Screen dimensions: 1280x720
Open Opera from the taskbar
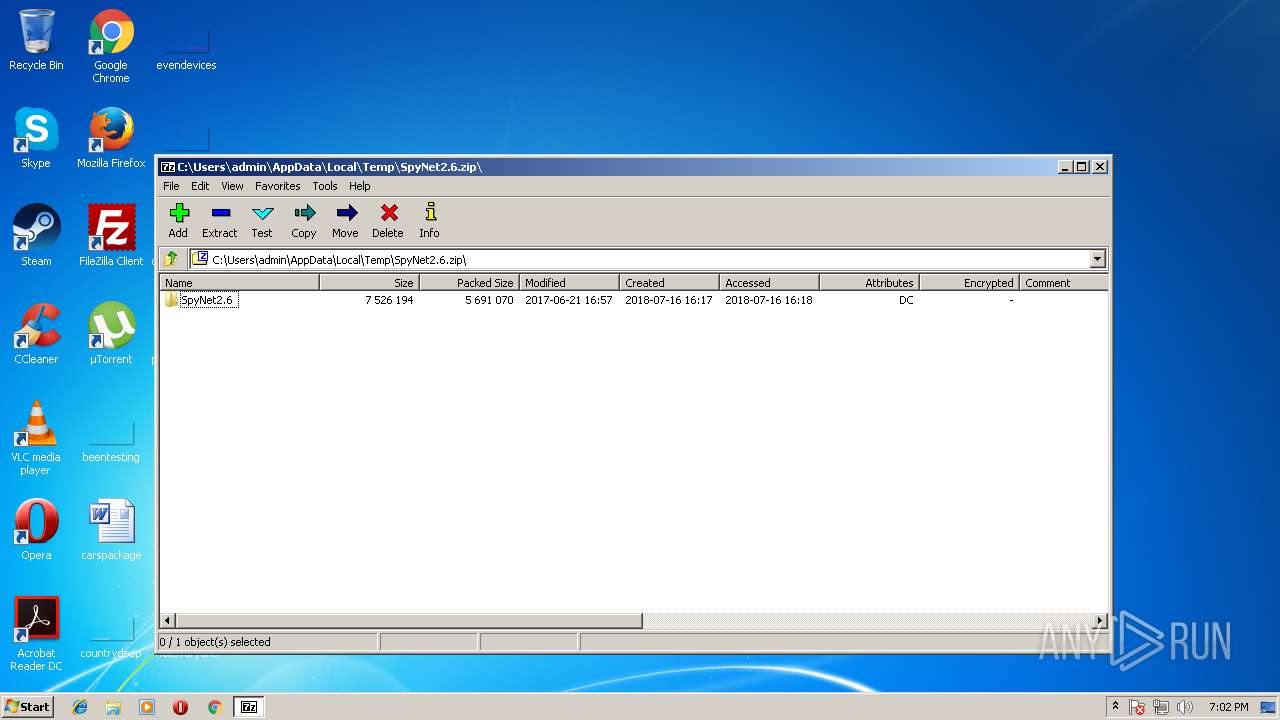[x=180, y=707]
